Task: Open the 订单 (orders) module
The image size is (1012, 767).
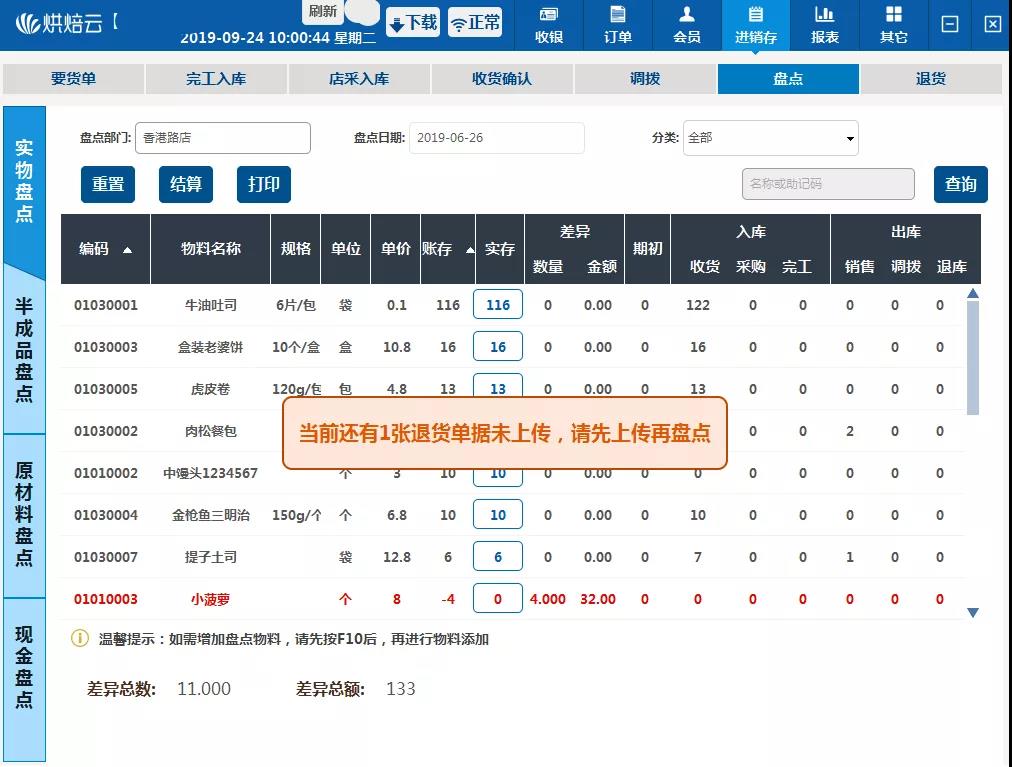Action: click(x=617, y=25)
